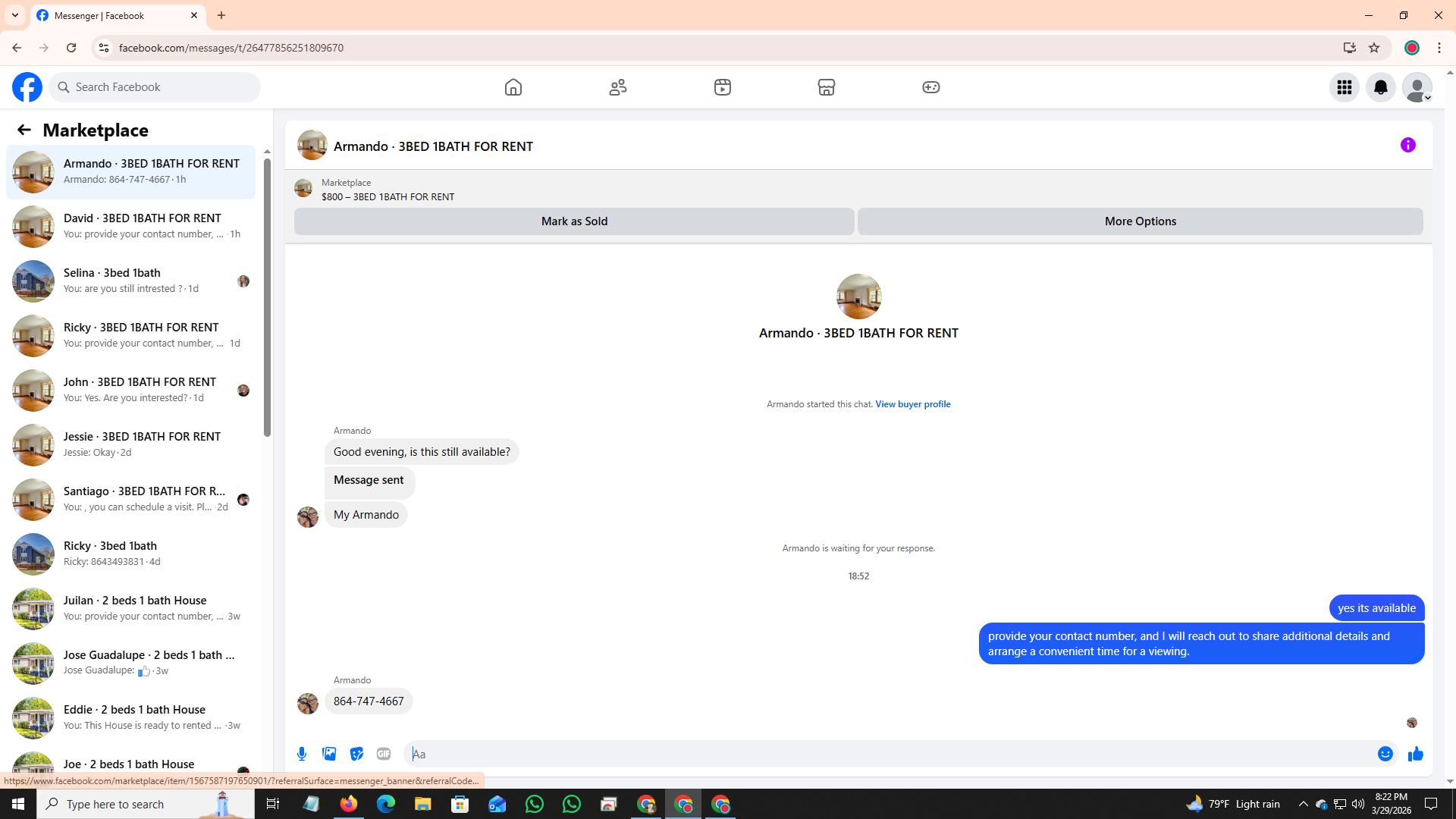
Task: Choose a sticker icon
Action: [356, 754]
